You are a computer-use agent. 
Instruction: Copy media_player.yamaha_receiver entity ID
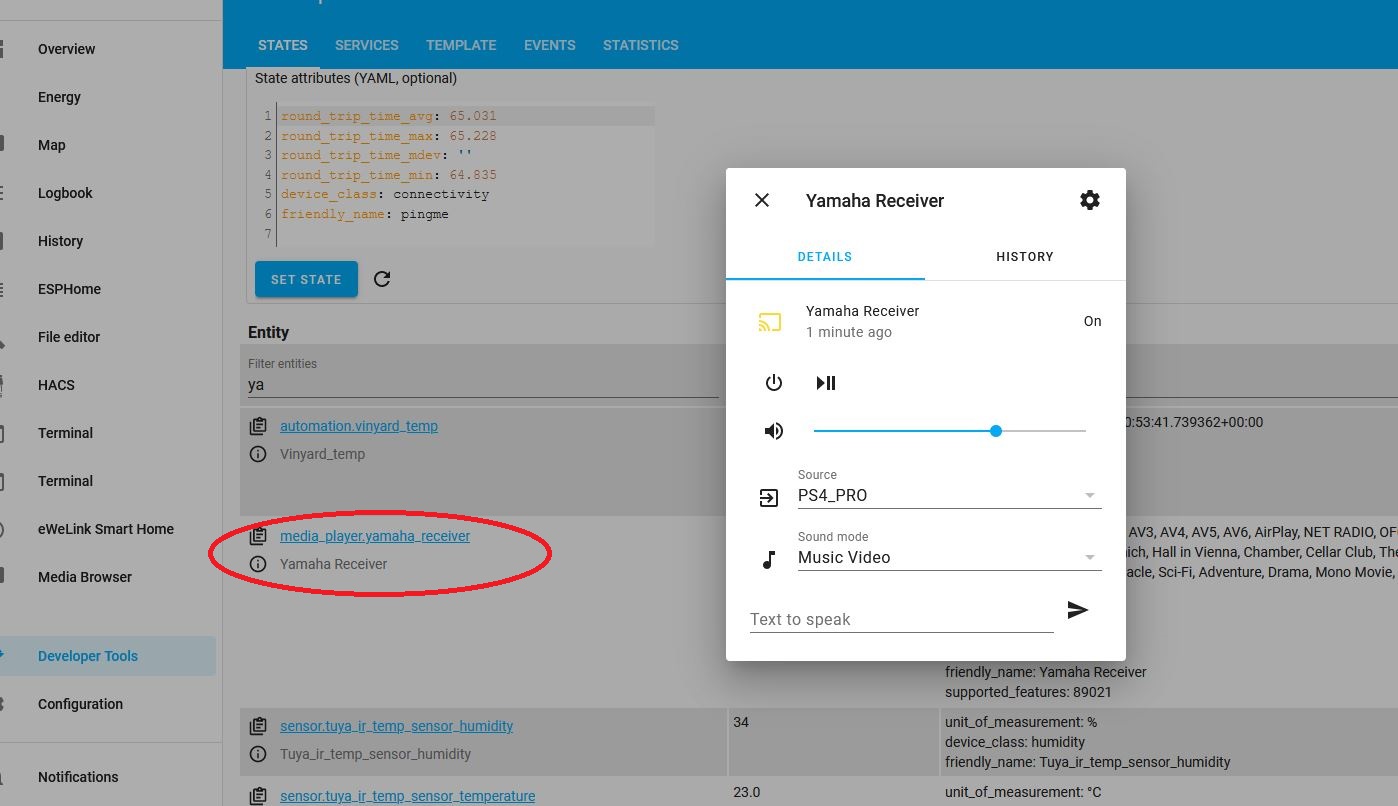[x=258, y=536]
